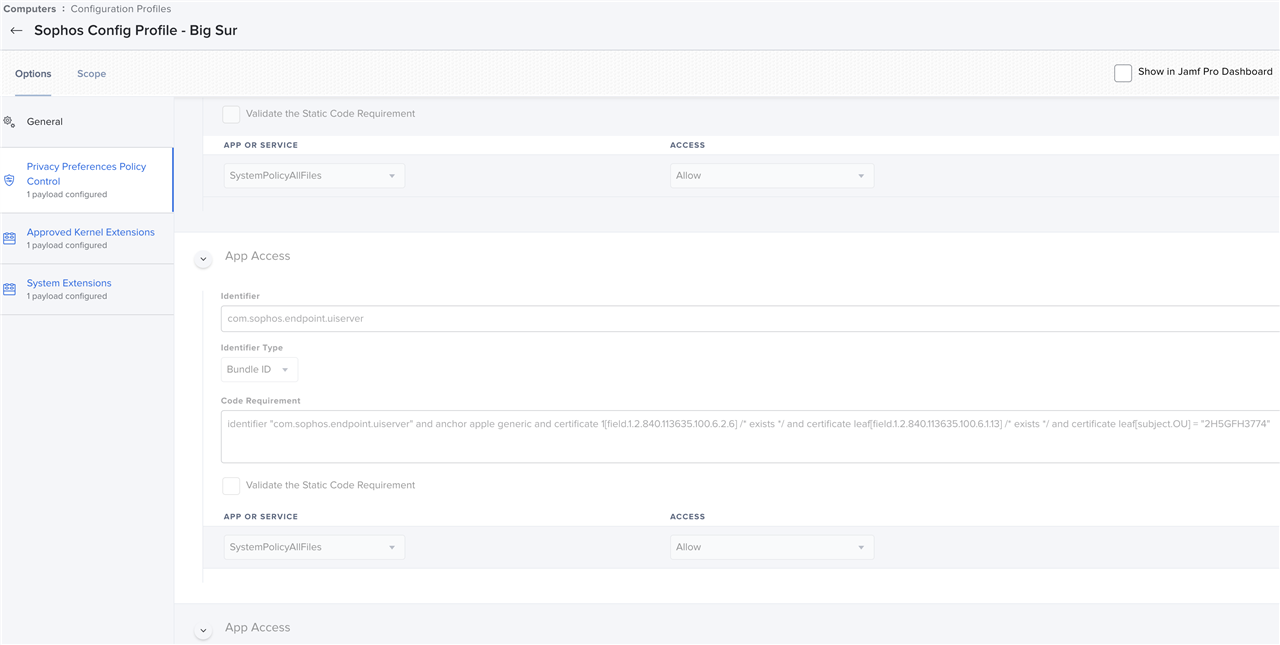Click the Approved Kernel Extensions icon
The image size is (1280, 645).
[x=9, y=238]
